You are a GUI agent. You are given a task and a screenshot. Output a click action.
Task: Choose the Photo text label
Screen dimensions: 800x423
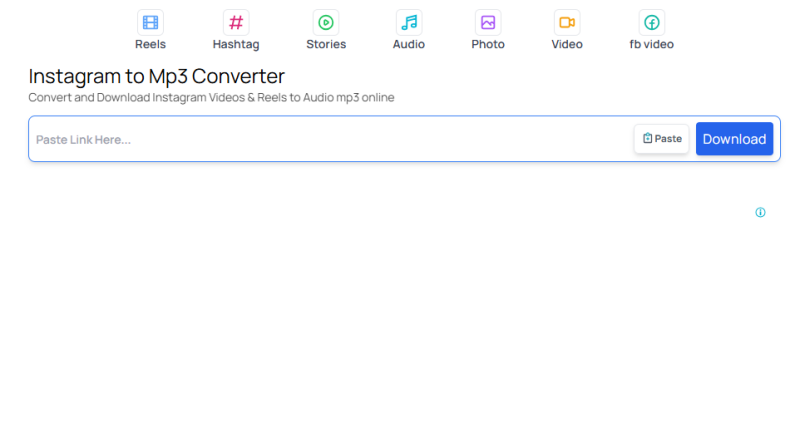pyautogui.click(x=488, y=45)
